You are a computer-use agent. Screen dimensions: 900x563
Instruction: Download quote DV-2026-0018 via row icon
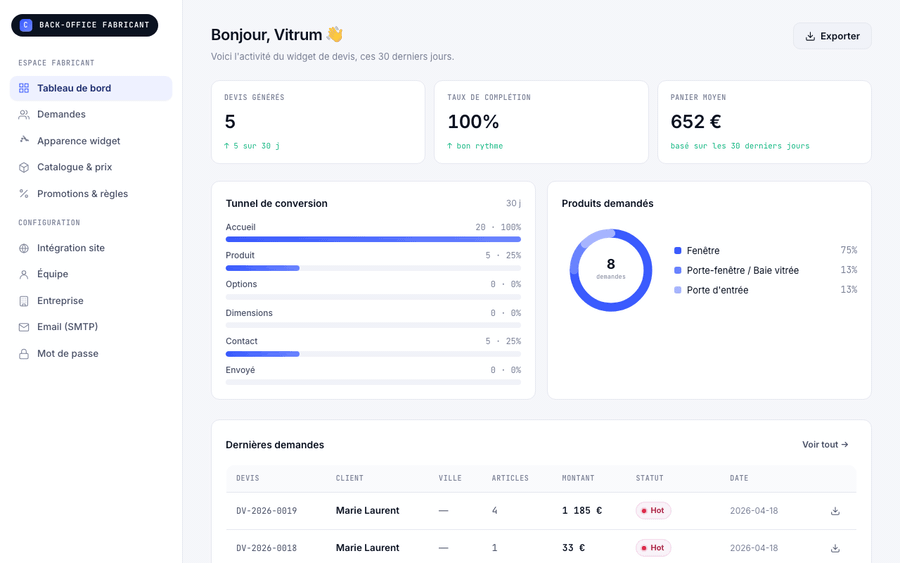click(835, 548)
